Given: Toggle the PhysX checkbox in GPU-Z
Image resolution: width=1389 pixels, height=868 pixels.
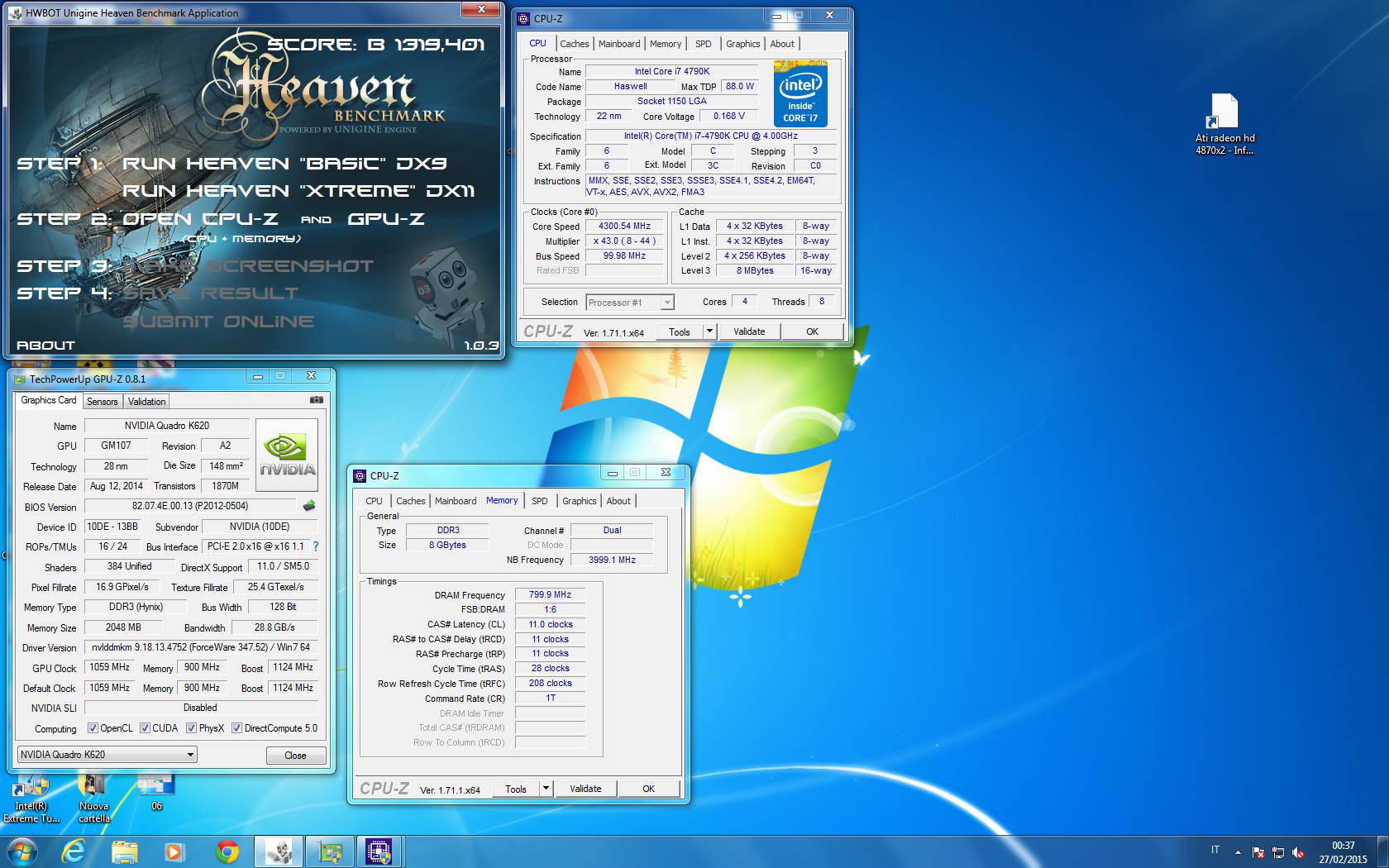Looking at the screenshot, I should pos(191,728).
